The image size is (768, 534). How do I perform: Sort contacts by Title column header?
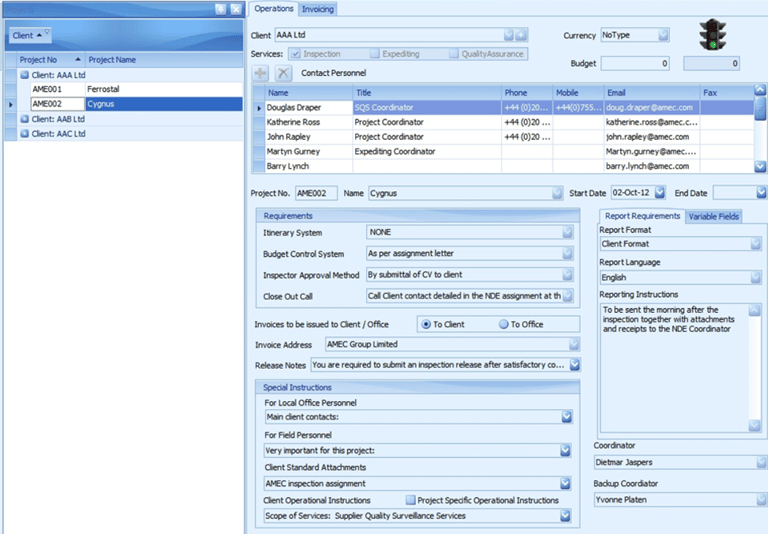pyautogui.click(x=427, y=93)
